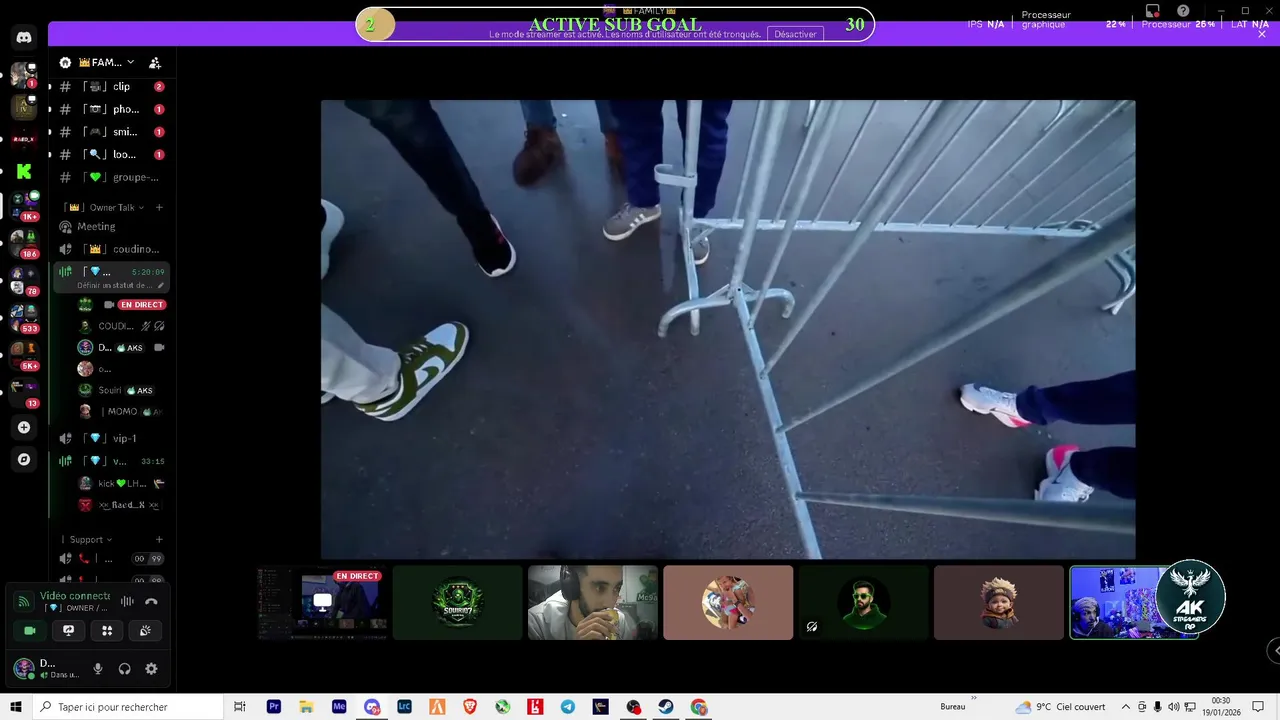Open the clip text channel
The image size is (1280, 720).
(x=111, y=87)
